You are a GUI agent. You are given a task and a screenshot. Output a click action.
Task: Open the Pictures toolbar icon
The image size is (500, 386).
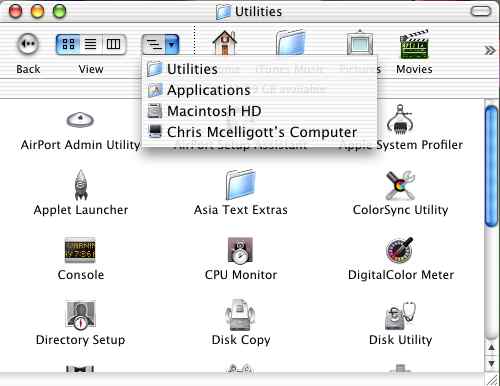359,42
